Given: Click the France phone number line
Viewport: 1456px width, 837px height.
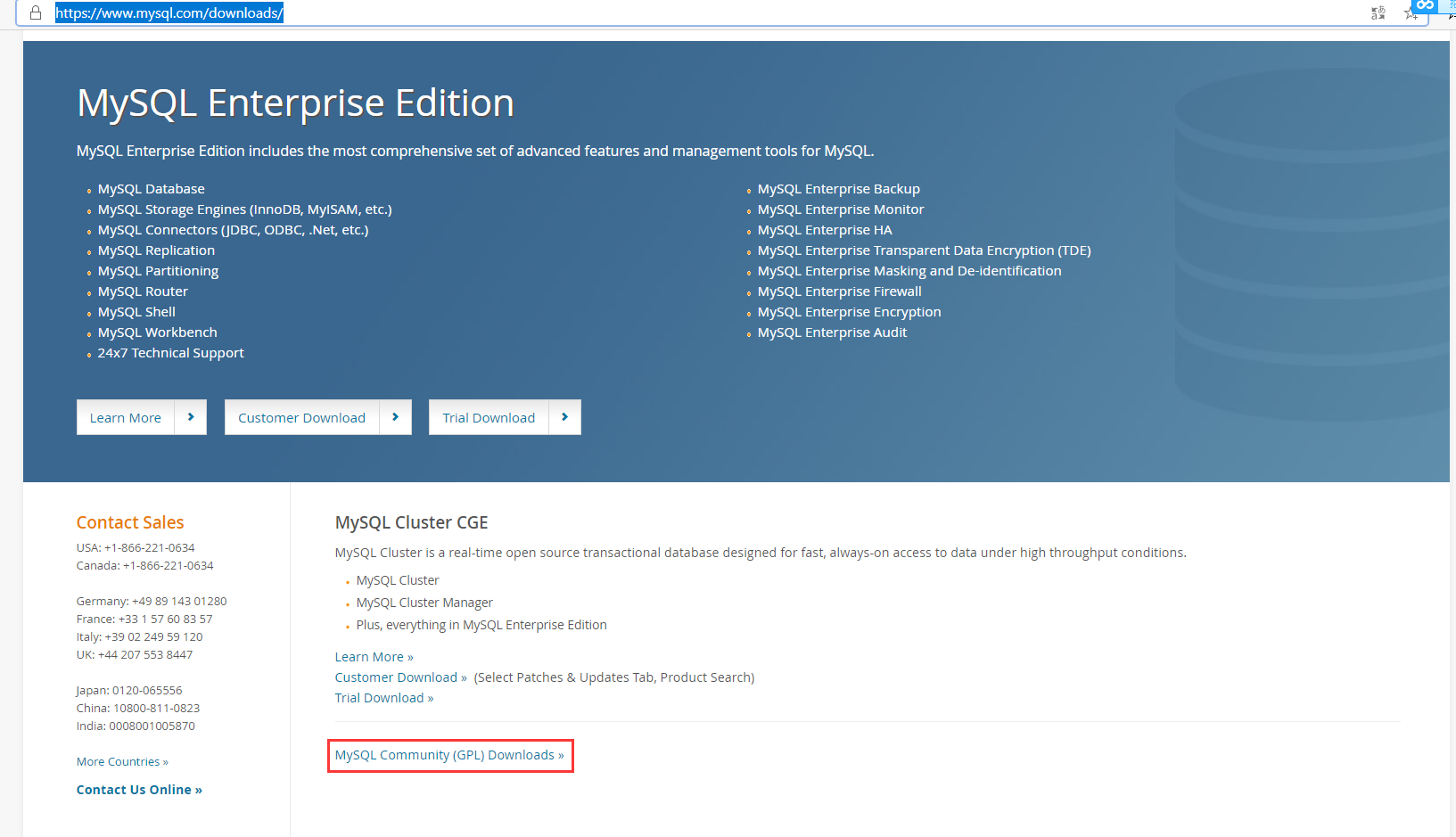Looking at the screenshot, I should (x=144, y=620).
